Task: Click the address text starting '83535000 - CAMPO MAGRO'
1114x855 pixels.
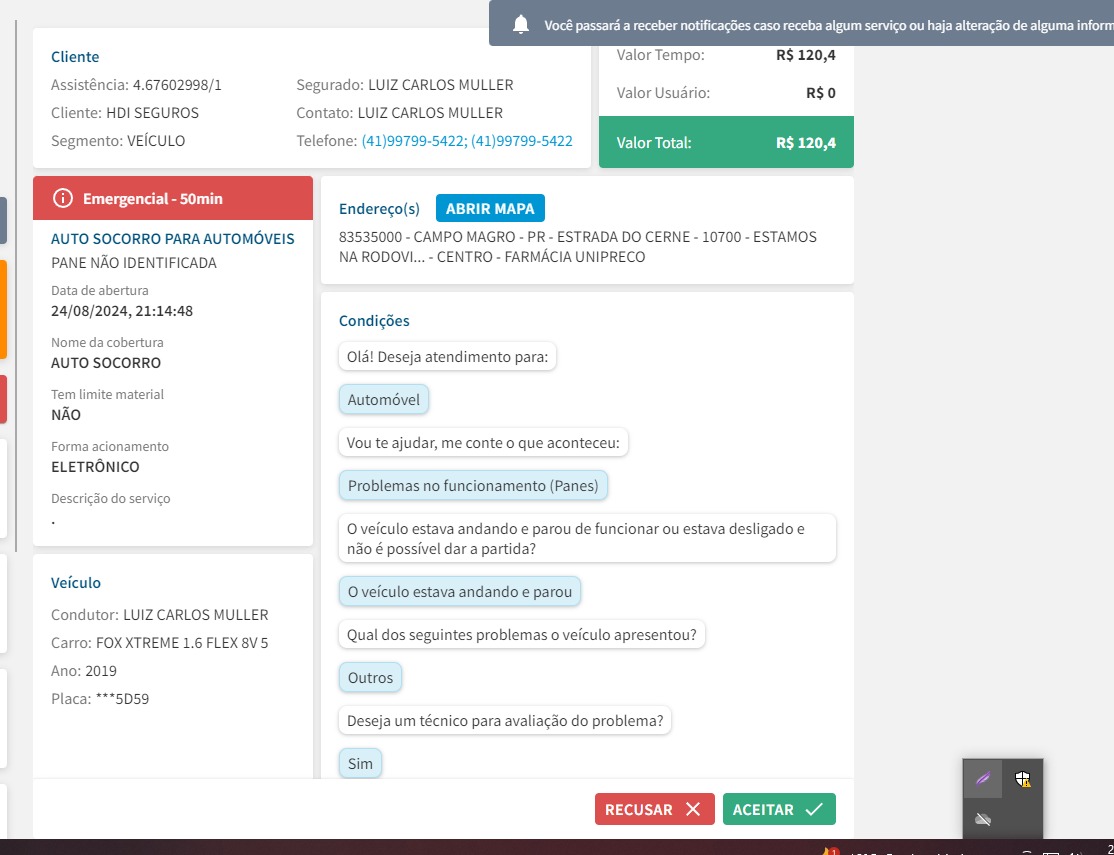Action: click(578, 247)
